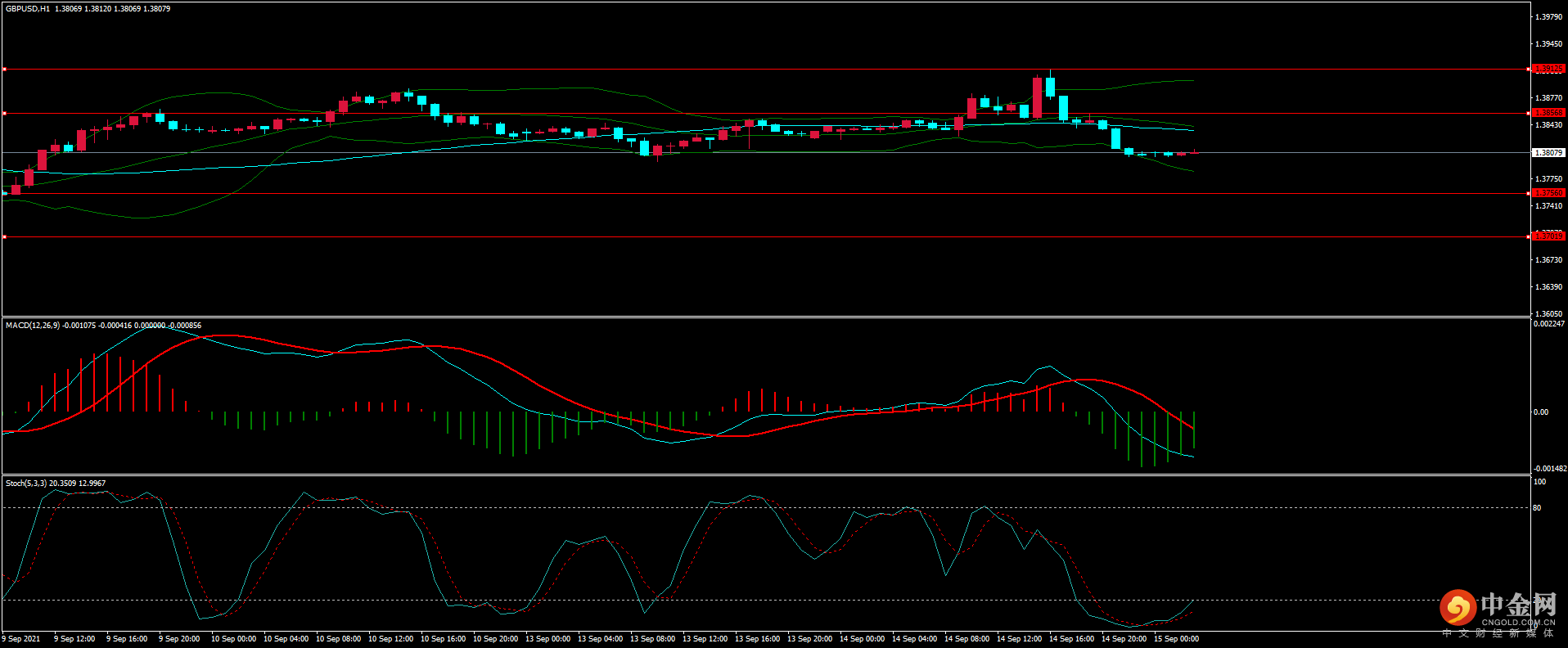Click the 13 Sep 08:00 time label
Viewport: 1568px width, 648px height.
tap(652, 639)
